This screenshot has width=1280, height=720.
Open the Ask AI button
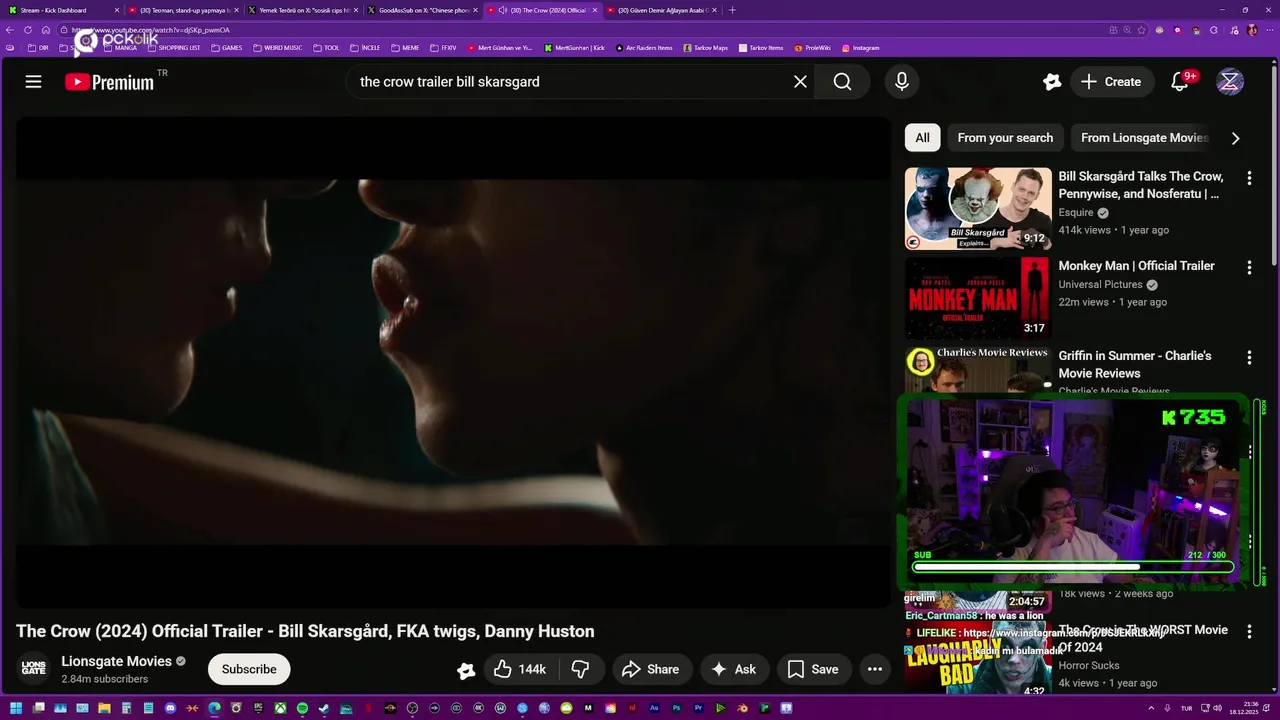pyautogui.click(x=733, y=669)
